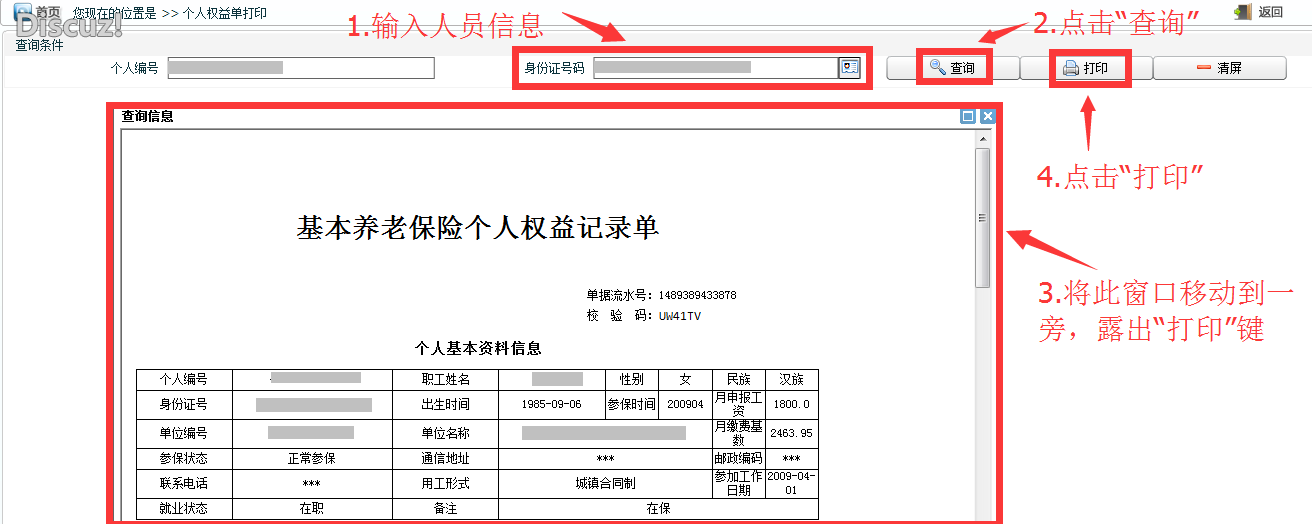
Task: Click the 个人编号 input field
Action: coord(301,67)
